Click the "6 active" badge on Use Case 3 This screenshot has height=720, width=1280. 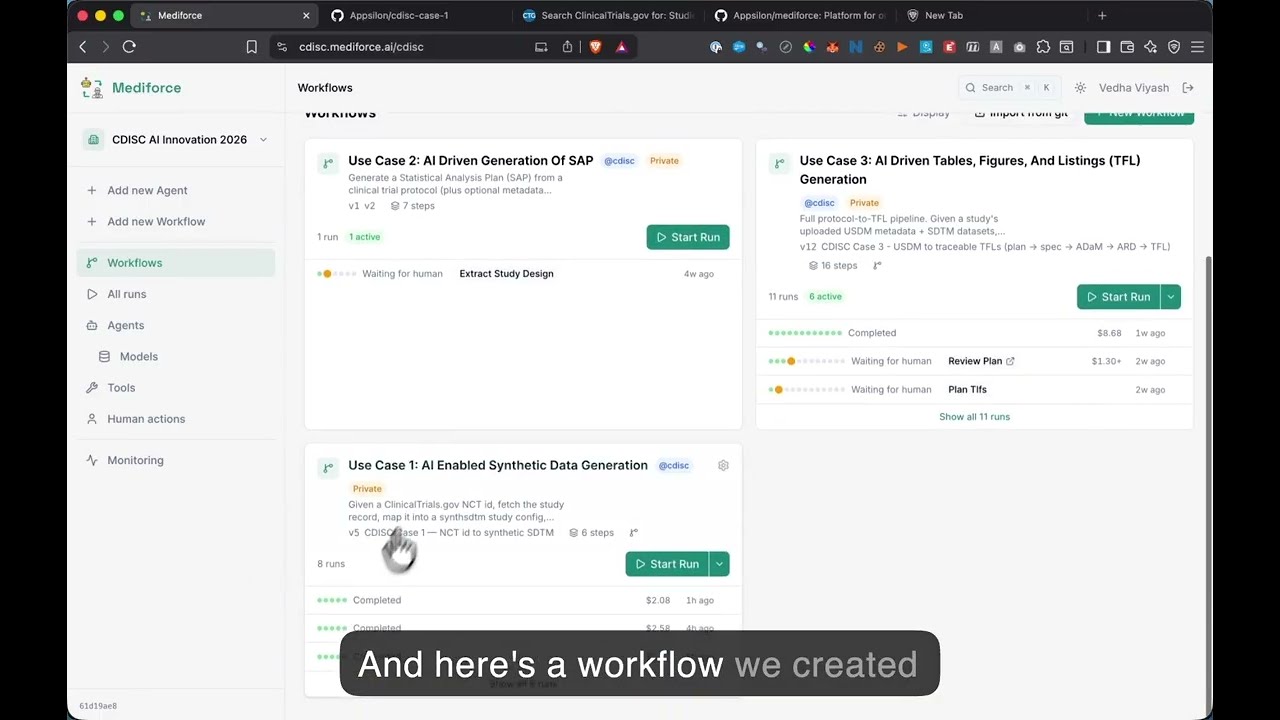point(825,297)
